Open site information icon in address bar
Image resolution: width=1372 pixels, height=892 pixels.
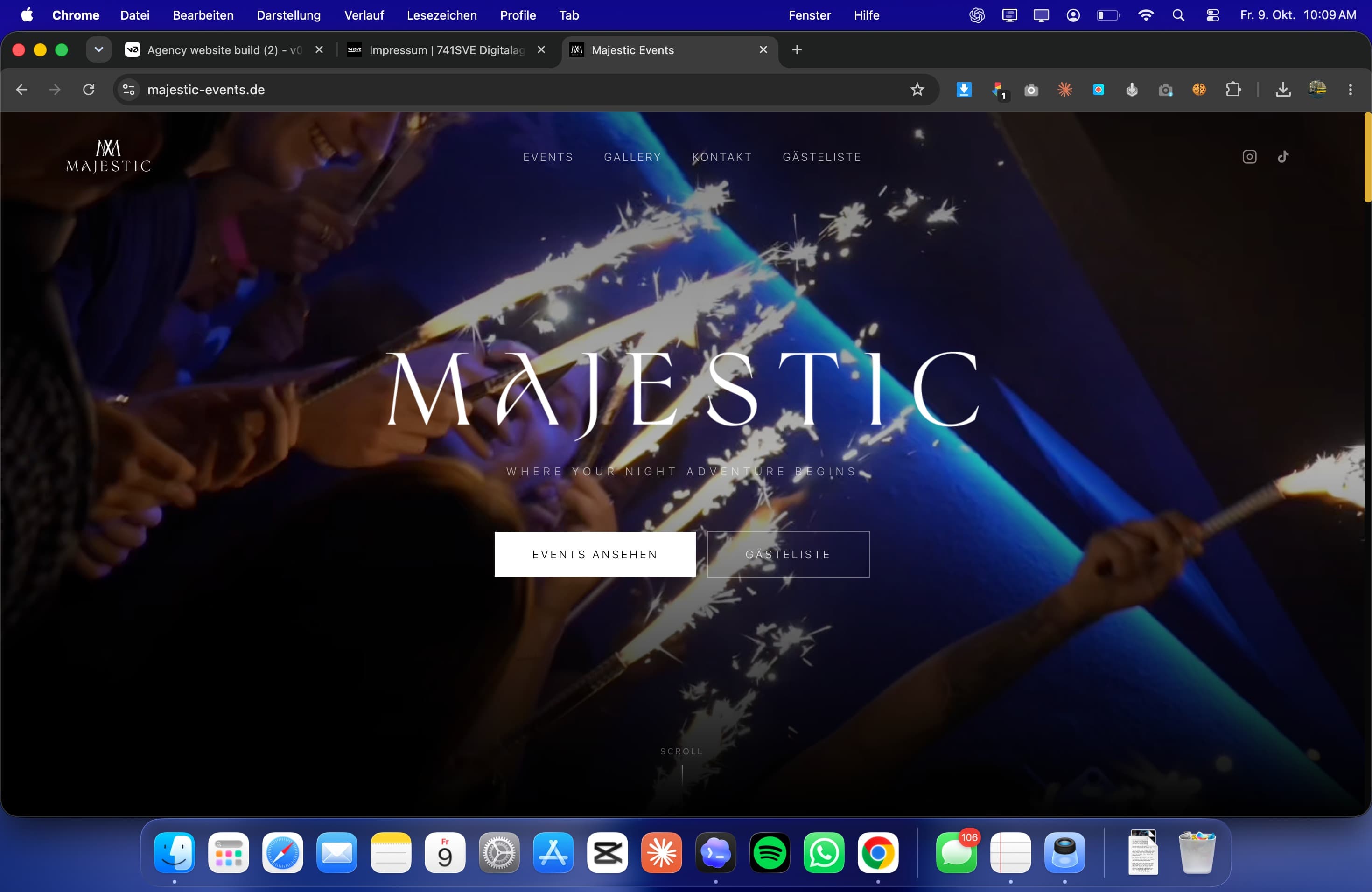129,89
